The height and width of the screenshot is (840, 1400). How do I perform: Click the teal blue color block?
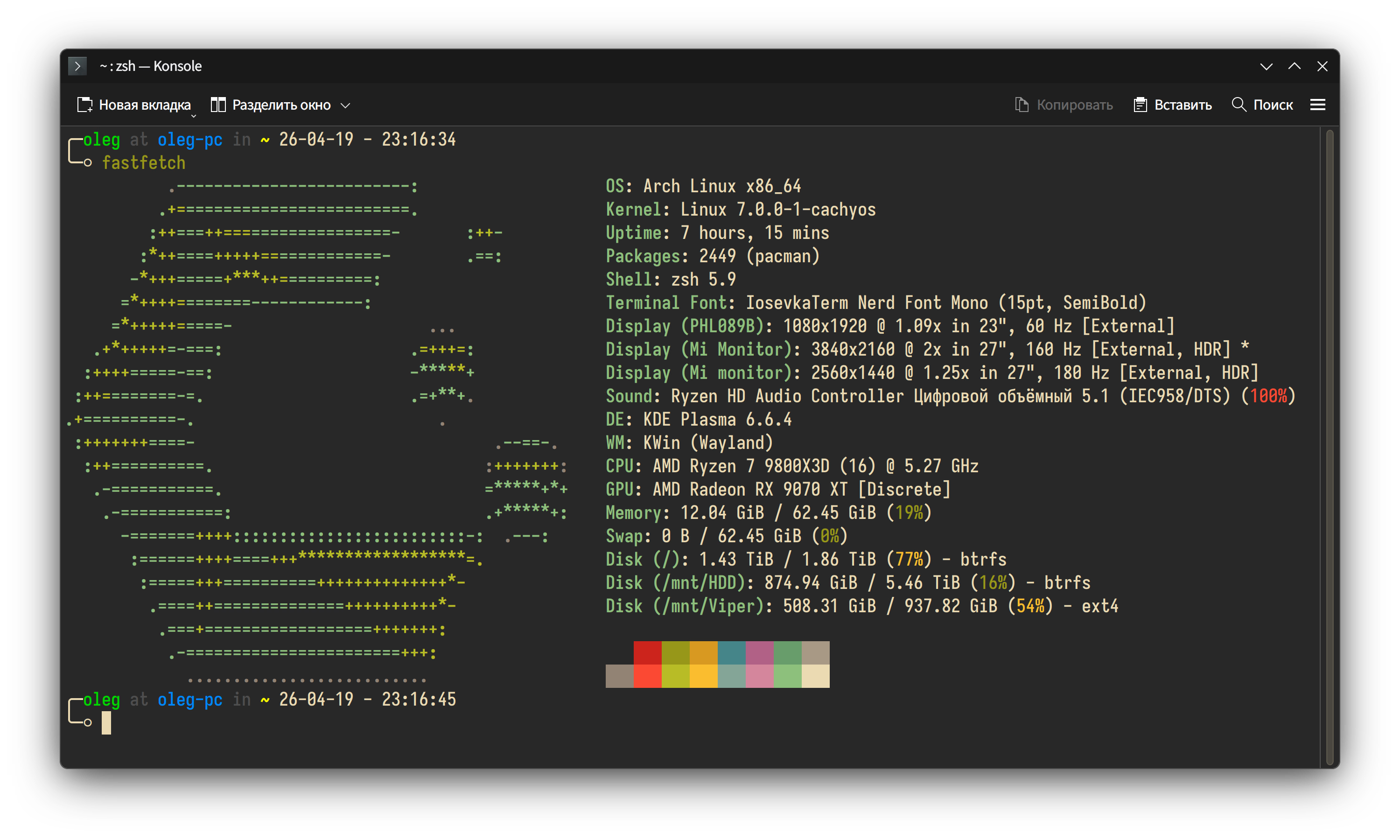[731, 652]
